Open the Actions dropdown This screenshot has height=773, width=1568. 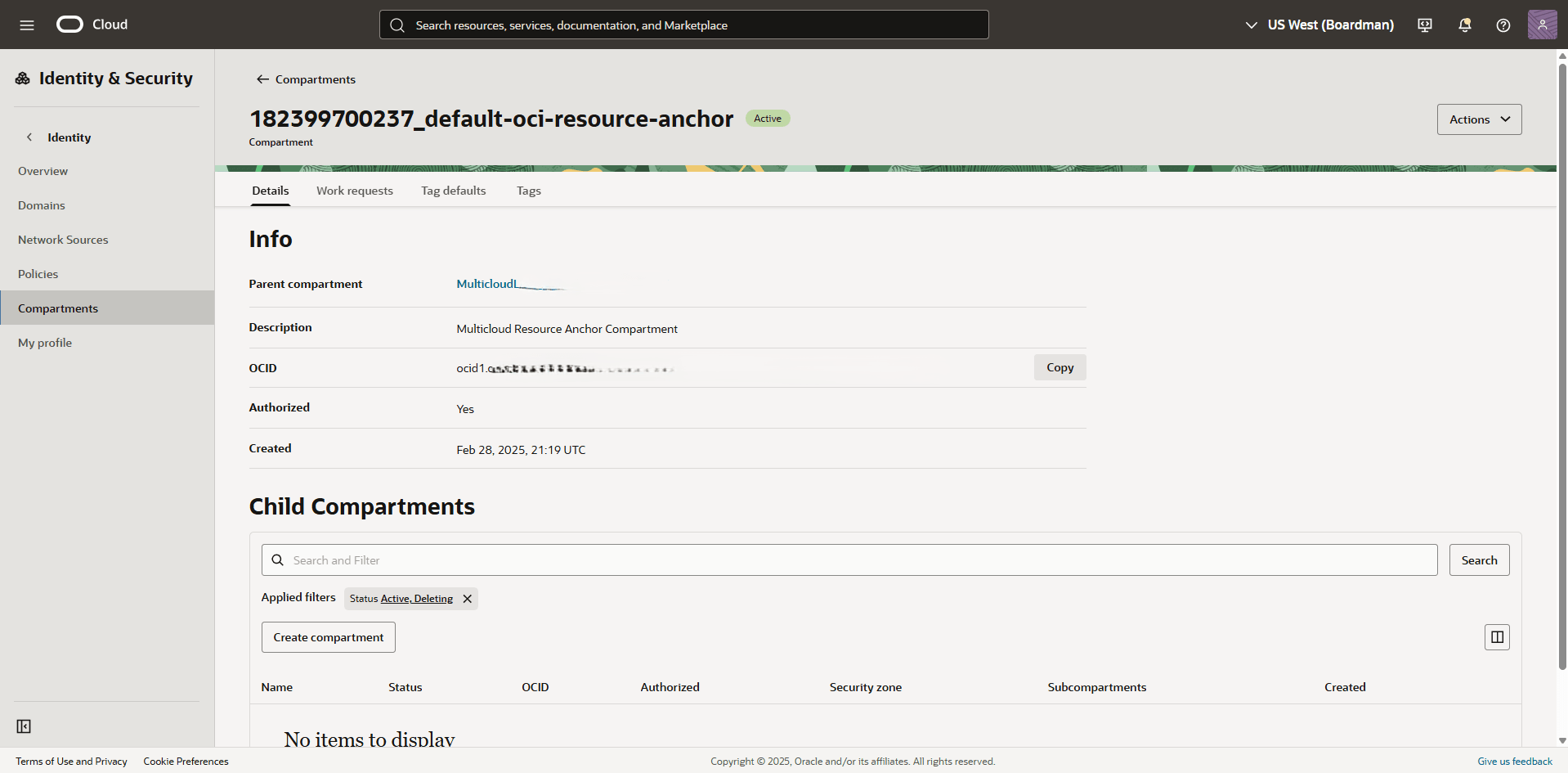(x=1478, y=119)
